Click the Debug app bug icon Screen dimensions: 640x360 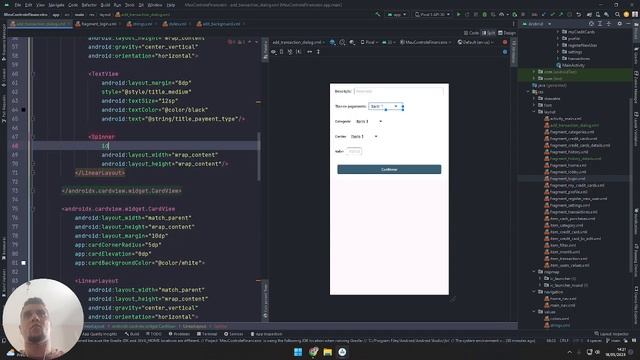[484, 14]
